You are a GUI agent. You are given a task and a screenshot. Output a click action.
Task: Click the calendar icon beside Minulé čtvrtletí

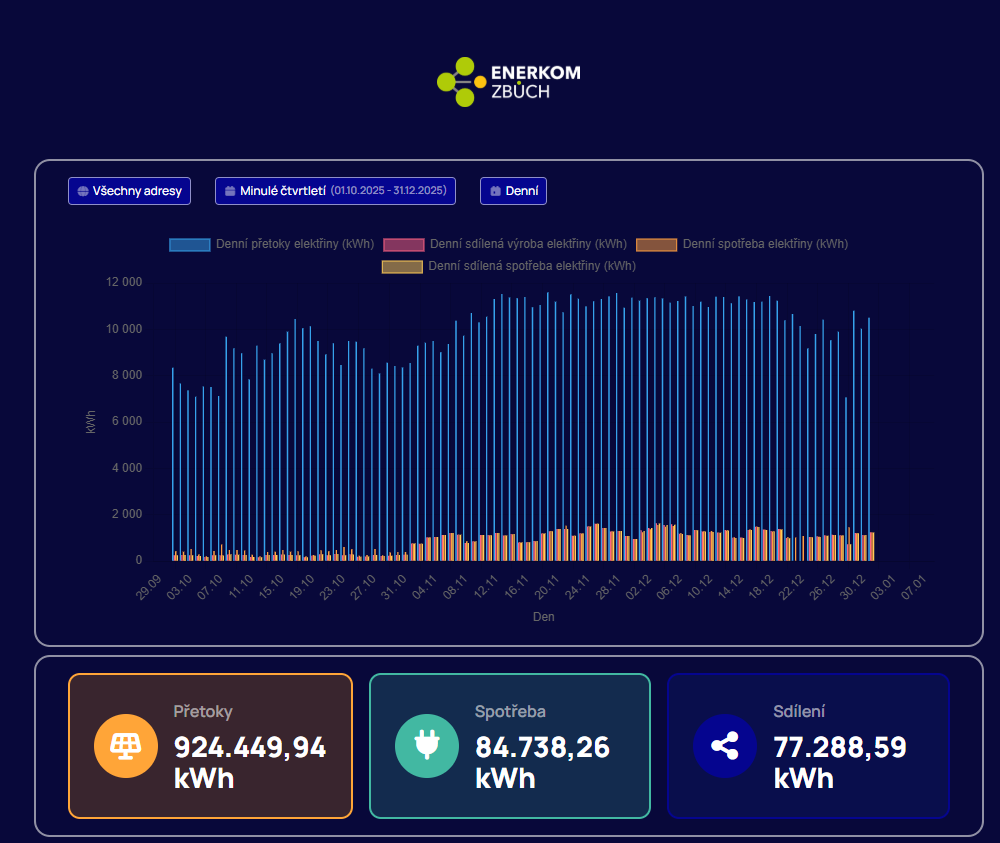coord(230,191)
